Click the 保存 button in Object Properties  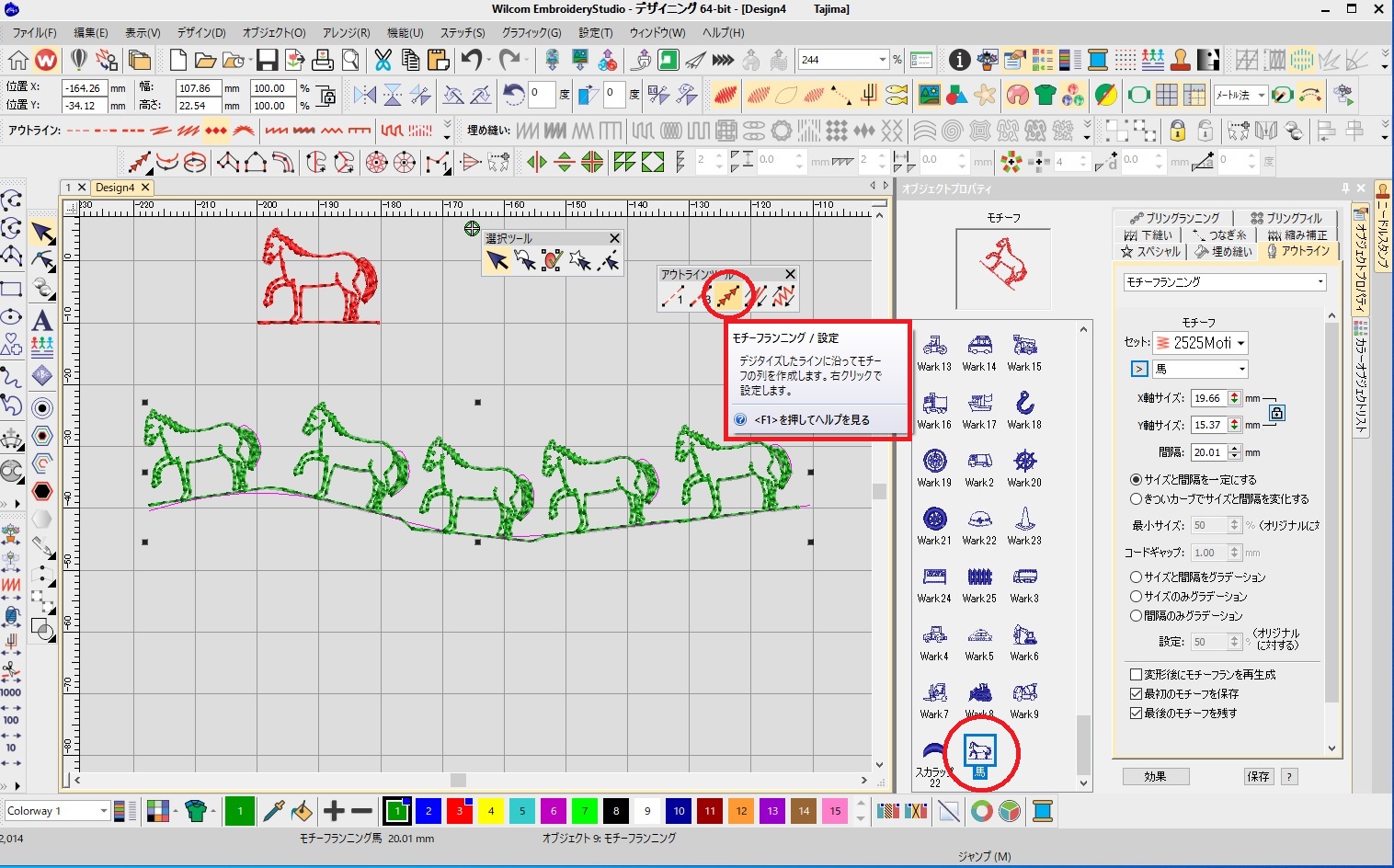click(x=1258, y=777)
